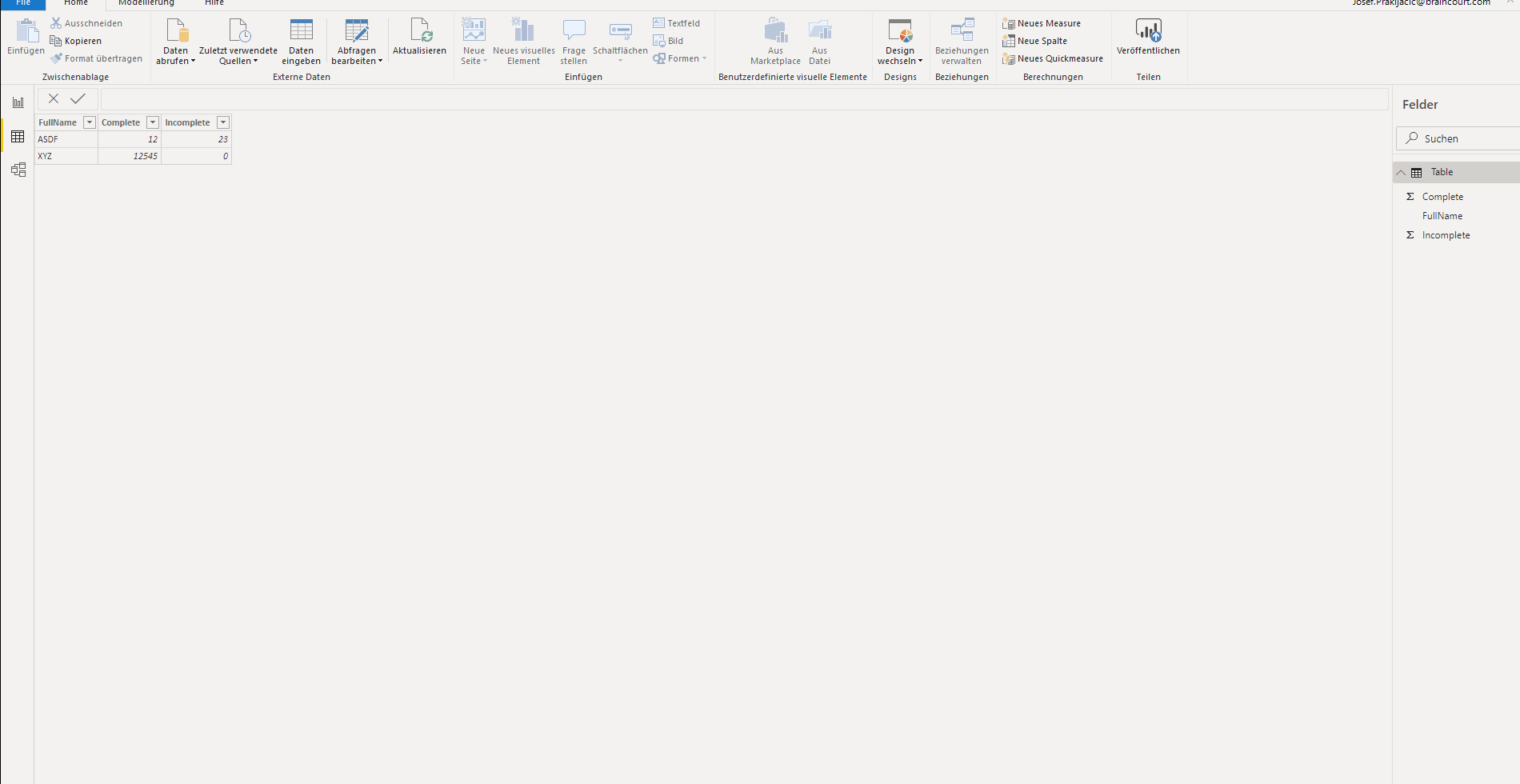This screenshot has width=1520, height=784.
Task: Click Ausschneiden in the clipboard group
Action: [x=86, y=23]
